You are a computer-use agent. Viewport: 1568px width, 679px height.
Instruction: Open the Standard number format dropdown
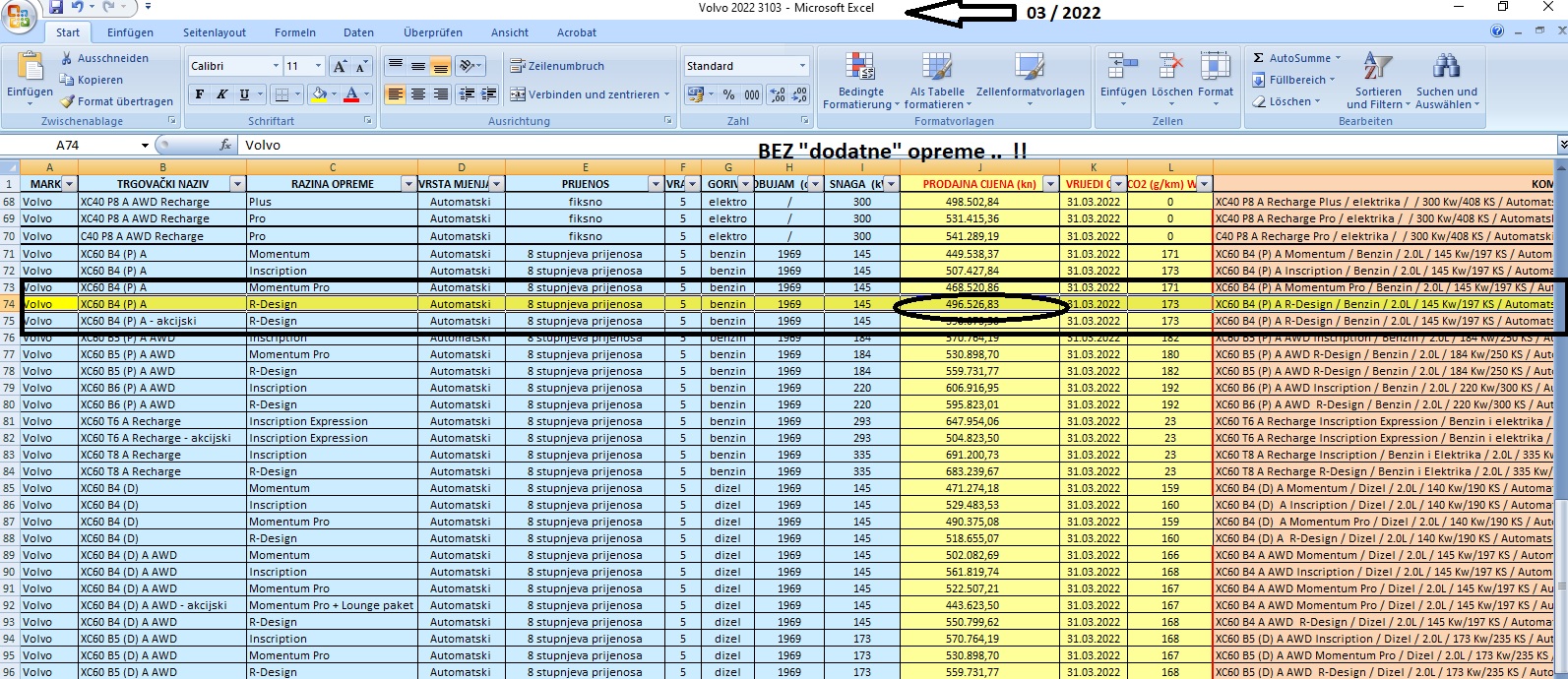(802, 66)
